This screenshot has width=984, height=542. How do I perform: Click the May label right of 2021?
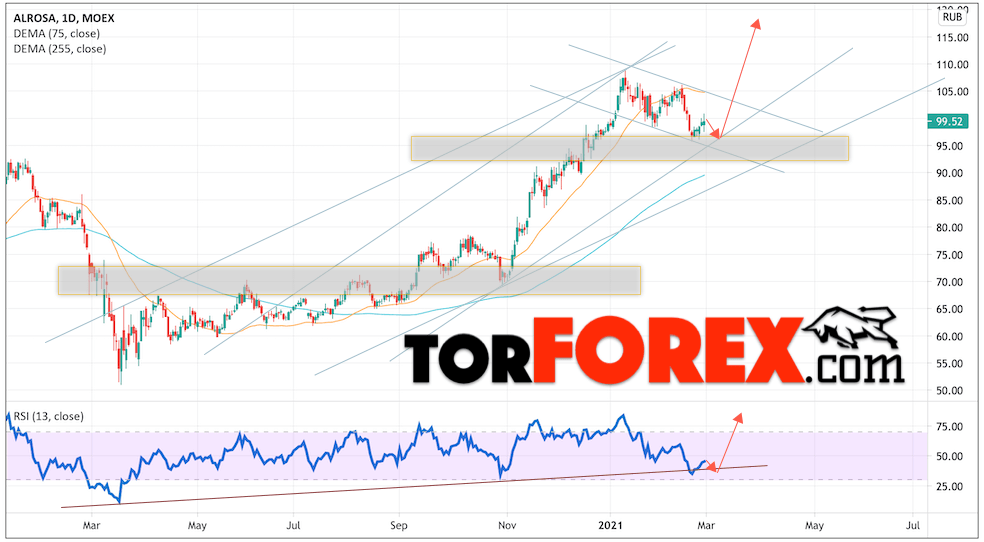tap(814, 525)
